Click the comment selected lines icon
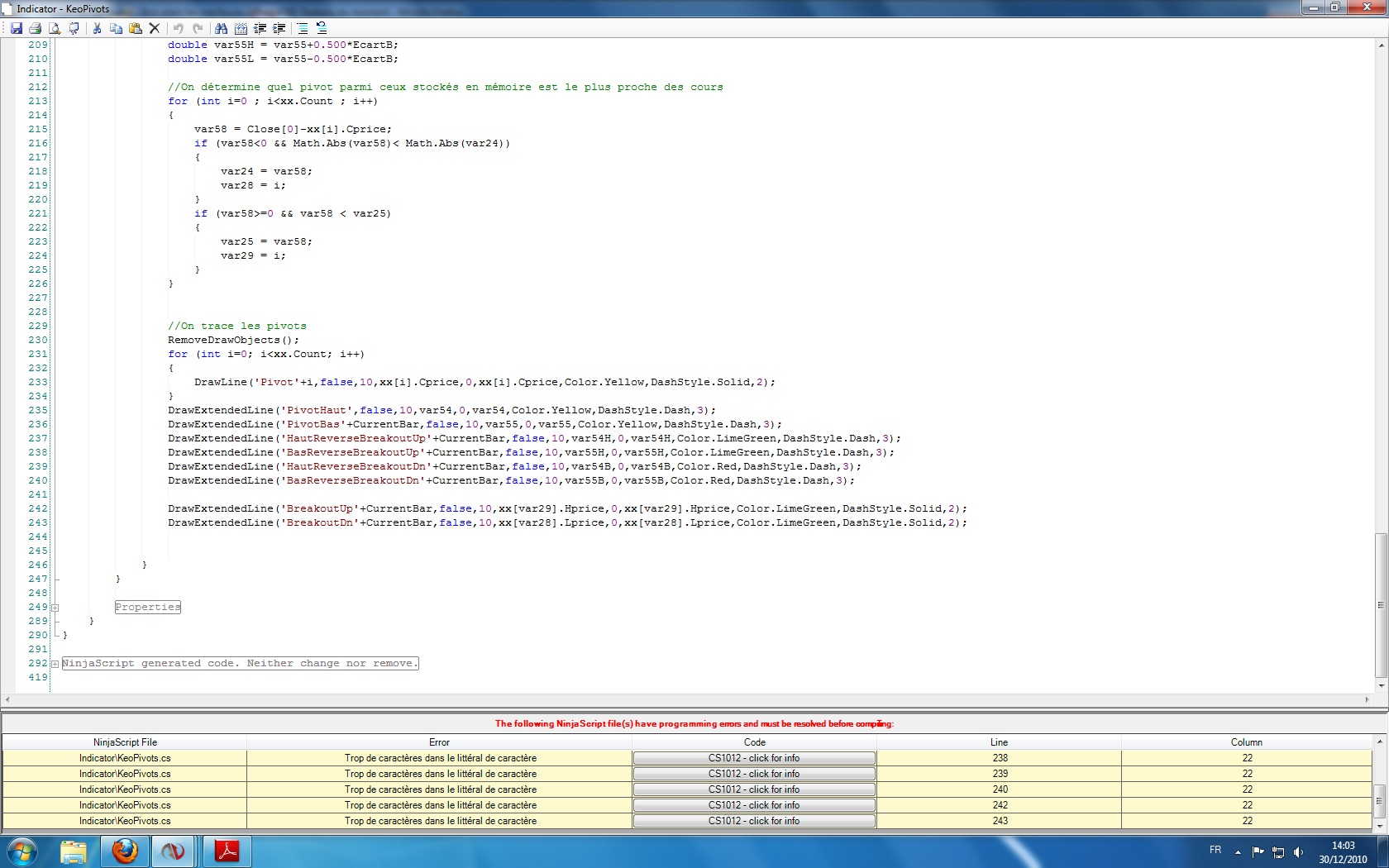1389x868 pixels. pyautogui.click(x=302, y=28)
